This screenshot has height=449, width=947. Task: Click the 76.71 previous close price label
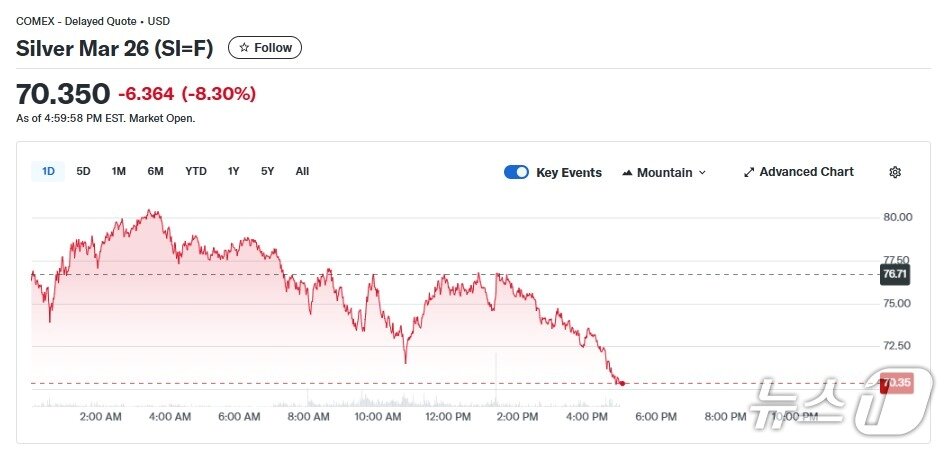[x=894, y=274]
